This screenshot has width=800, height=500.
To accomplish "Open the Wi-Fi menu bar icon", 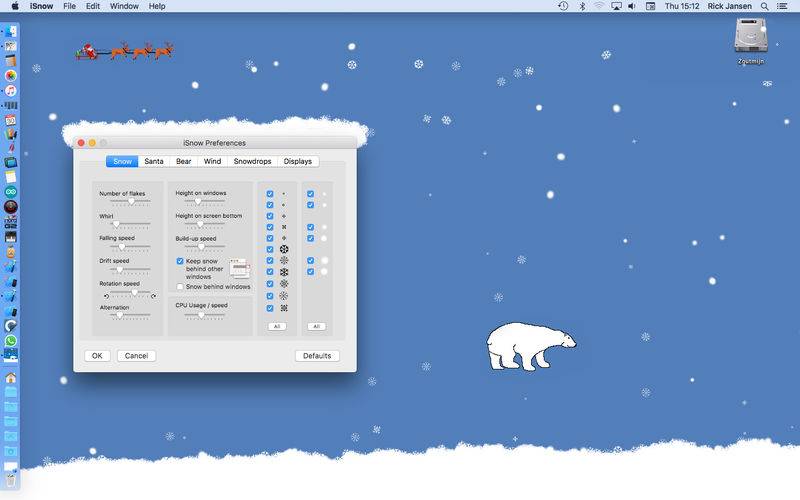I will [x=599, y=6].
